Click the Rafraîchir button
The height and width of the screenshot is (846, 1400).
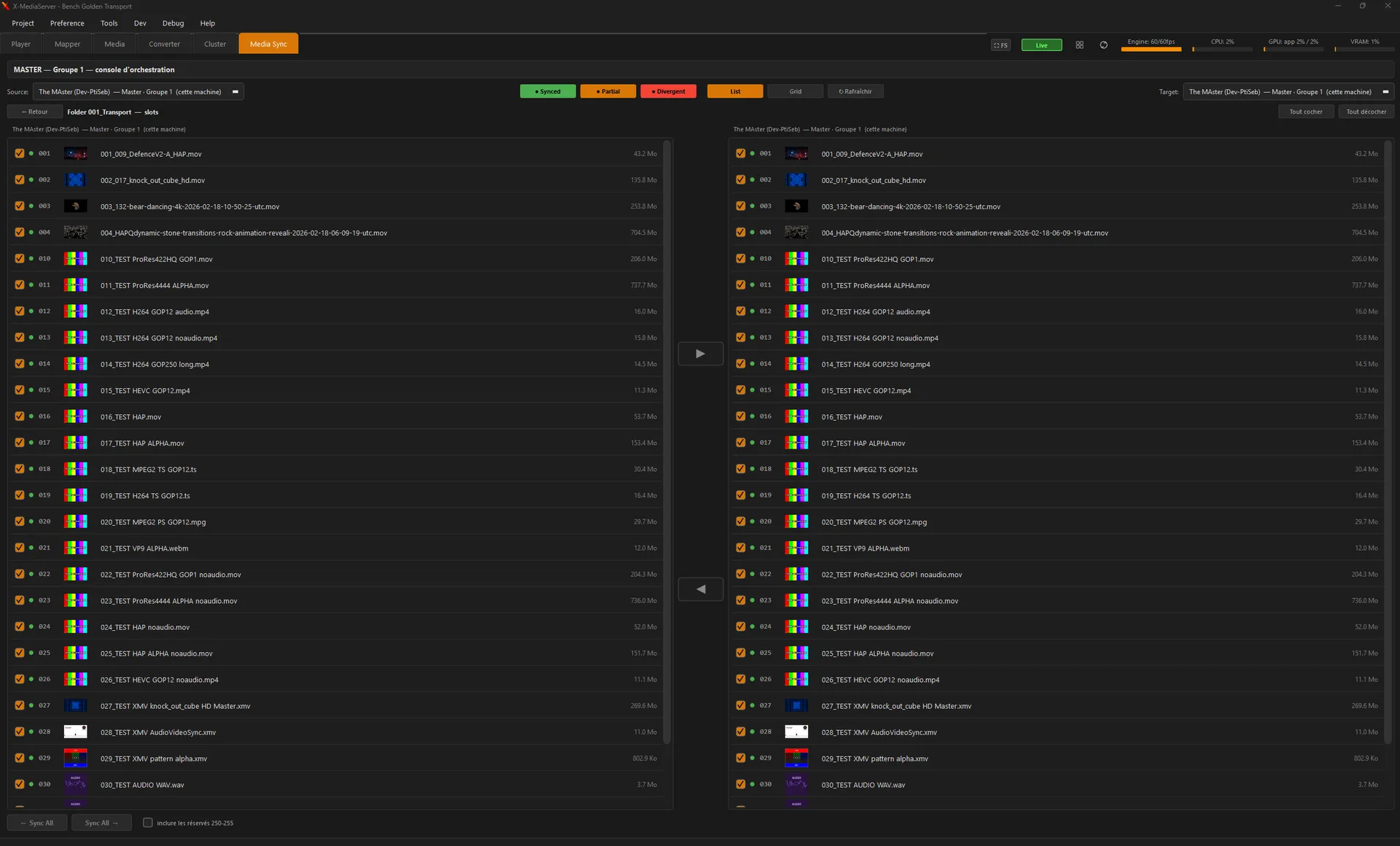(x=855, y=92)
